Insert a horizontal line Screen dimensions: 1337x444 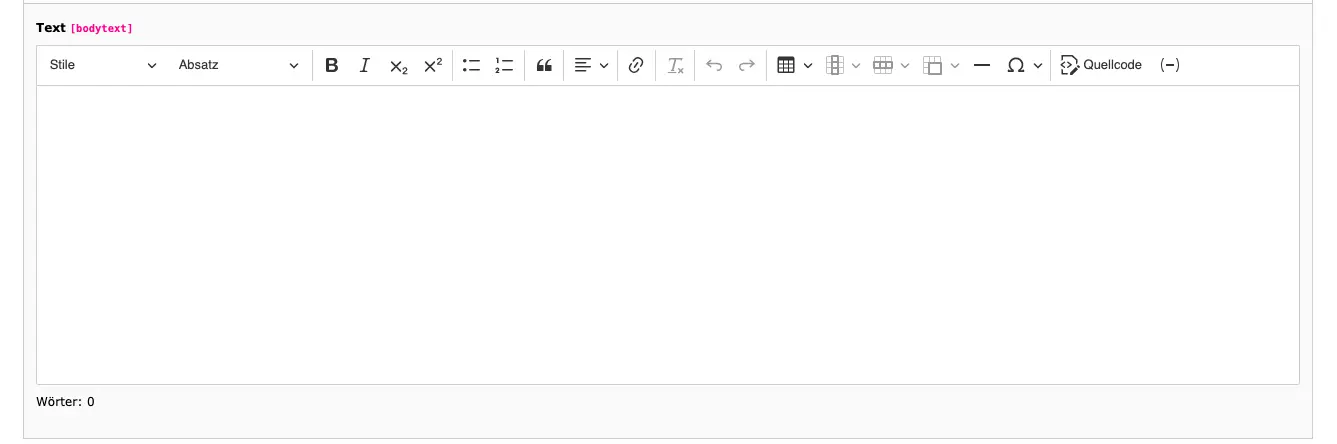(x=982, y=66)
